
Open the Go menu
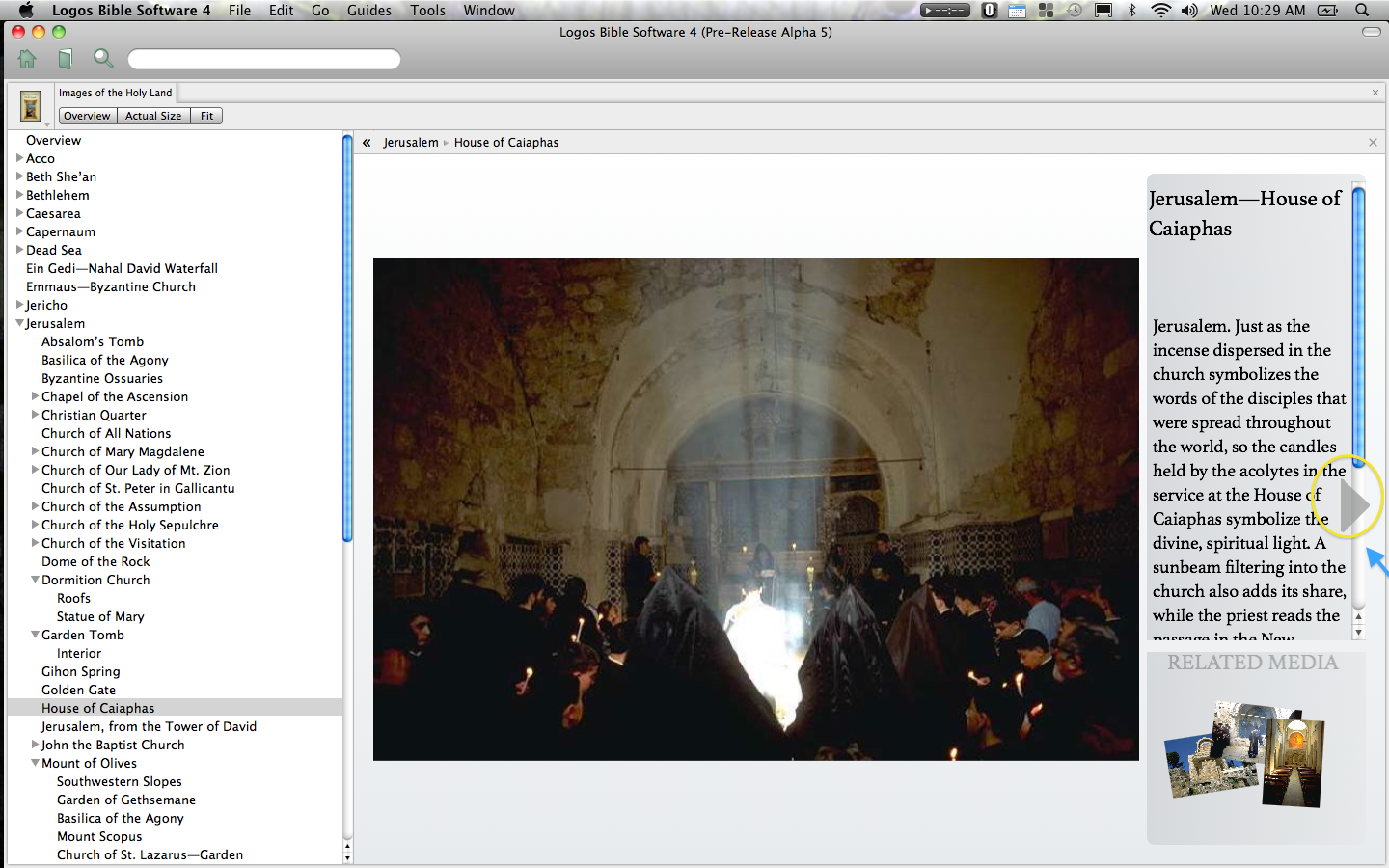[x=320, y=10]
